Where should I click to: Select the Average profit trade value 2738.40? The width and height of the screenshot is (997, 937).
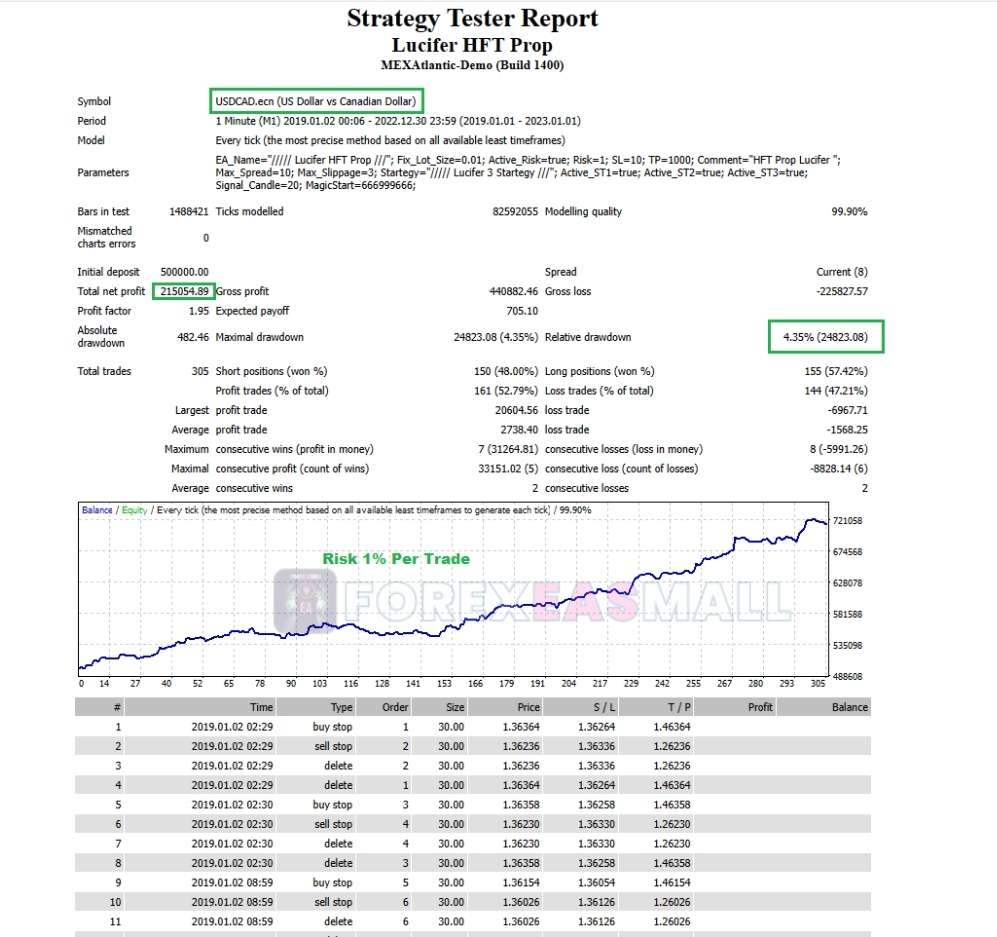(519, 430)
